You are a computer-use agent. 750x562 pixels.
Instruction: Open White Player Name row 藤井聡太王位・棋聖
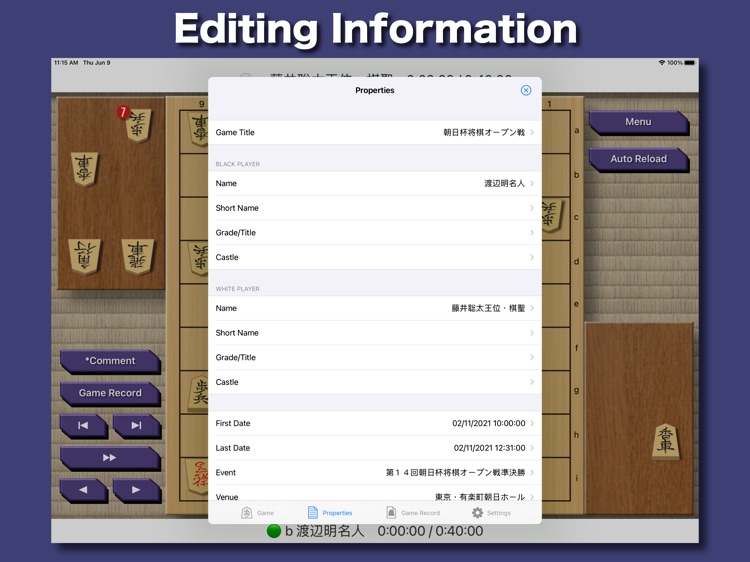point(375,309)
